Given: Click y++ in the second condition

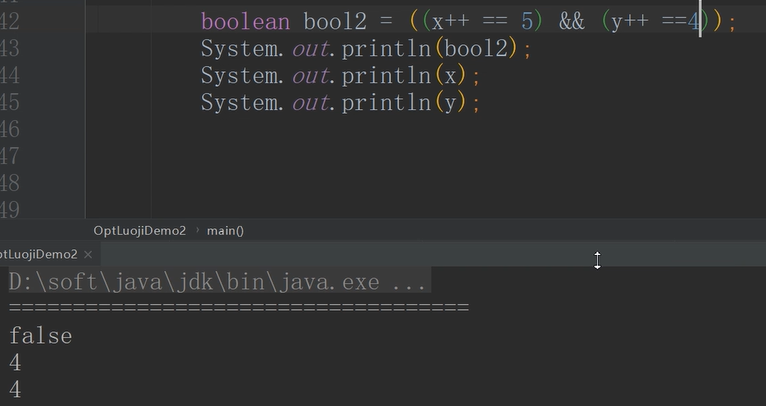Looking at the screenshot, I should pyautogui.click(x=630, y=22).
